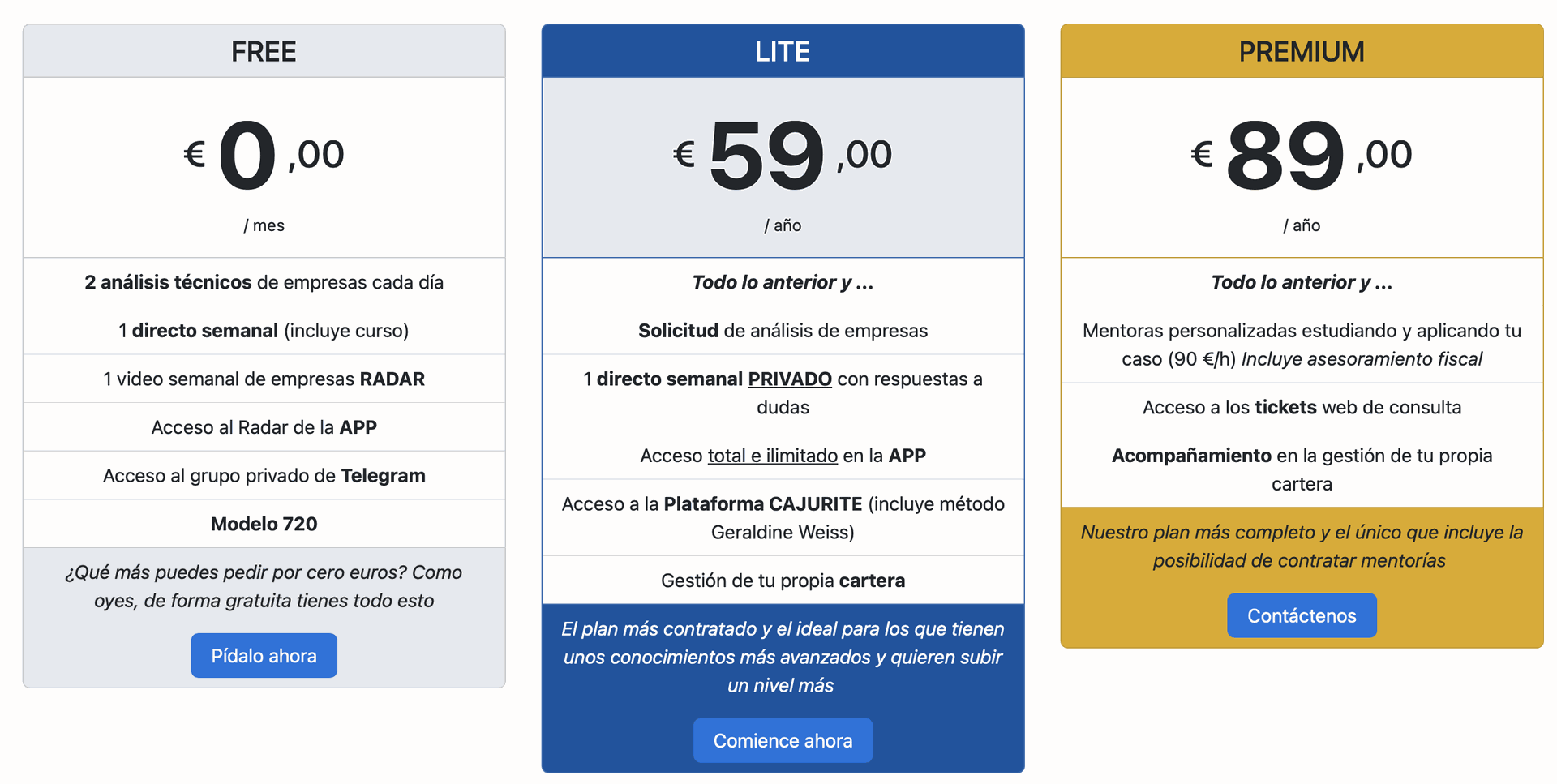
Task: Click the underlined "PRIVADO" text
Action: 789,379
